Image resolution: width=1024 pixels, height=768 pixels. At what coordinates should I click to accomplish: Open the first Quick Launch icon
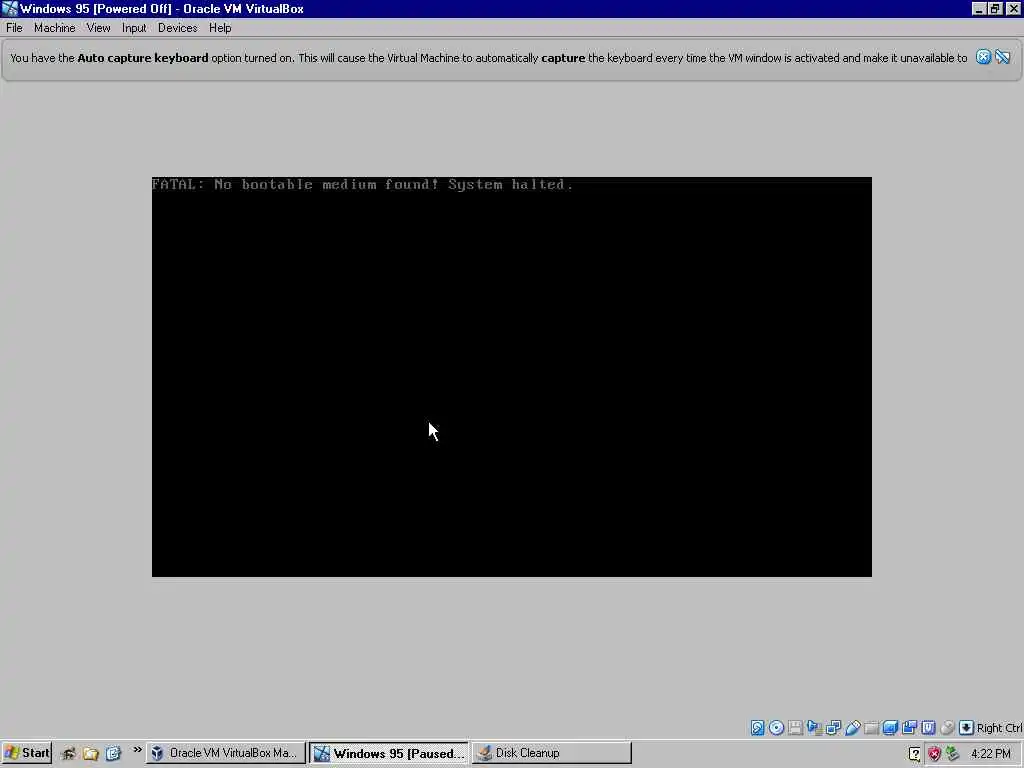[x=69, y=753]
